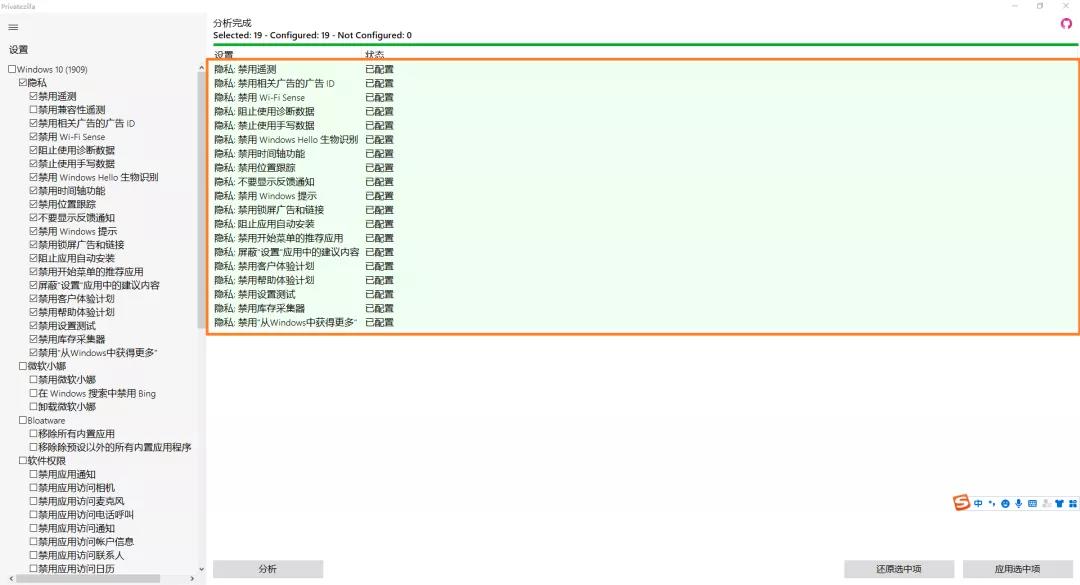Toggle the 隐私 category checkbox in the tree
The width and height of the screenshot is (1080, 585).
click(23, 83)
